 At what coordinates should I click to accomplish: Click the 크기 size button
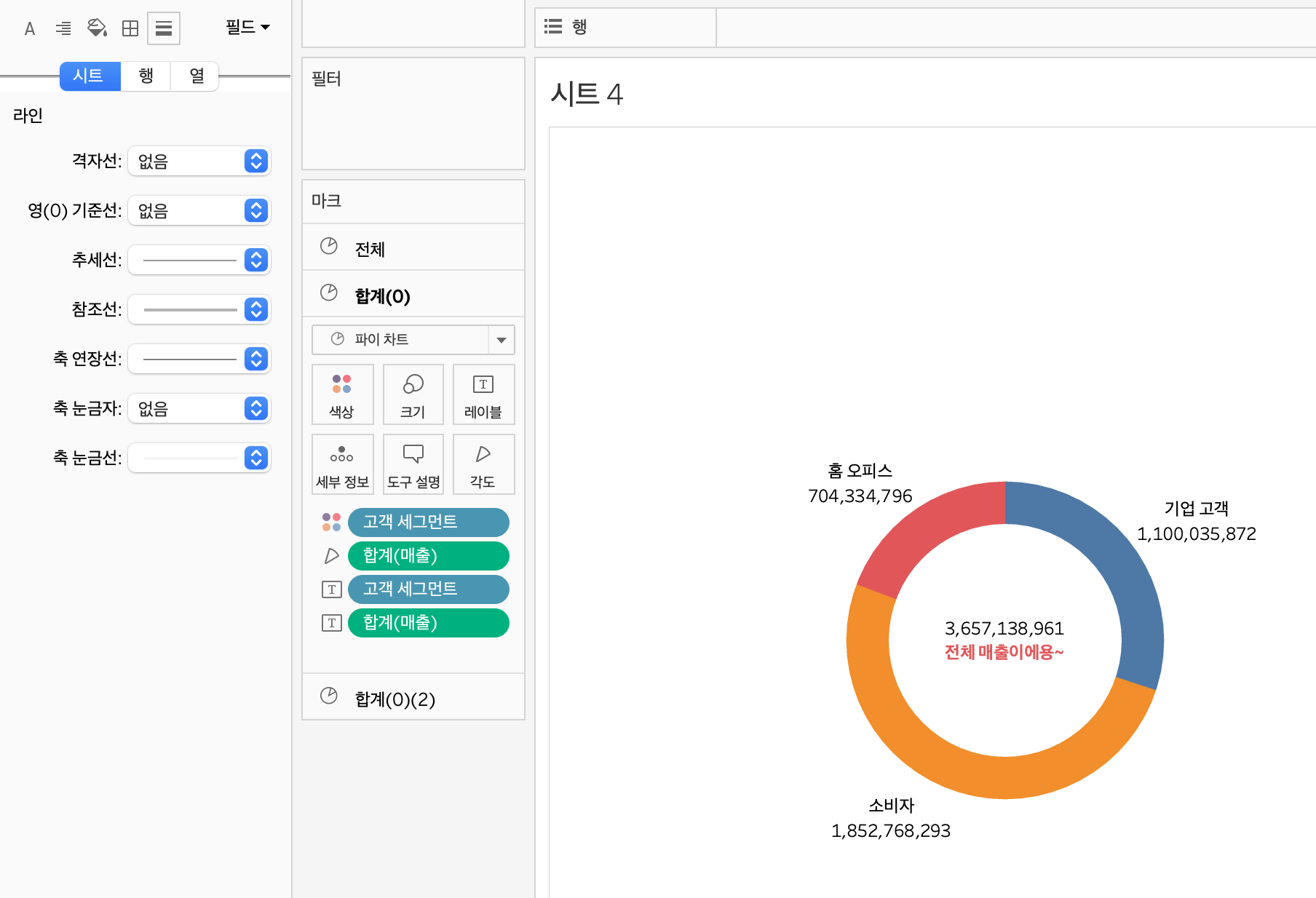(x=413, y=394)
